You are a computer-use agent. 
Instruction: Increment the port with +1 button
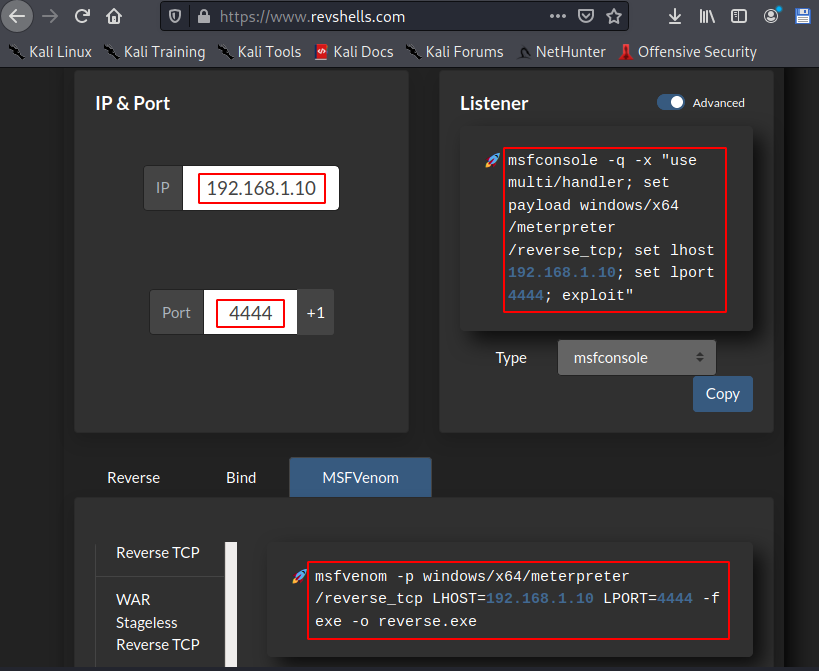pos(315,312)
